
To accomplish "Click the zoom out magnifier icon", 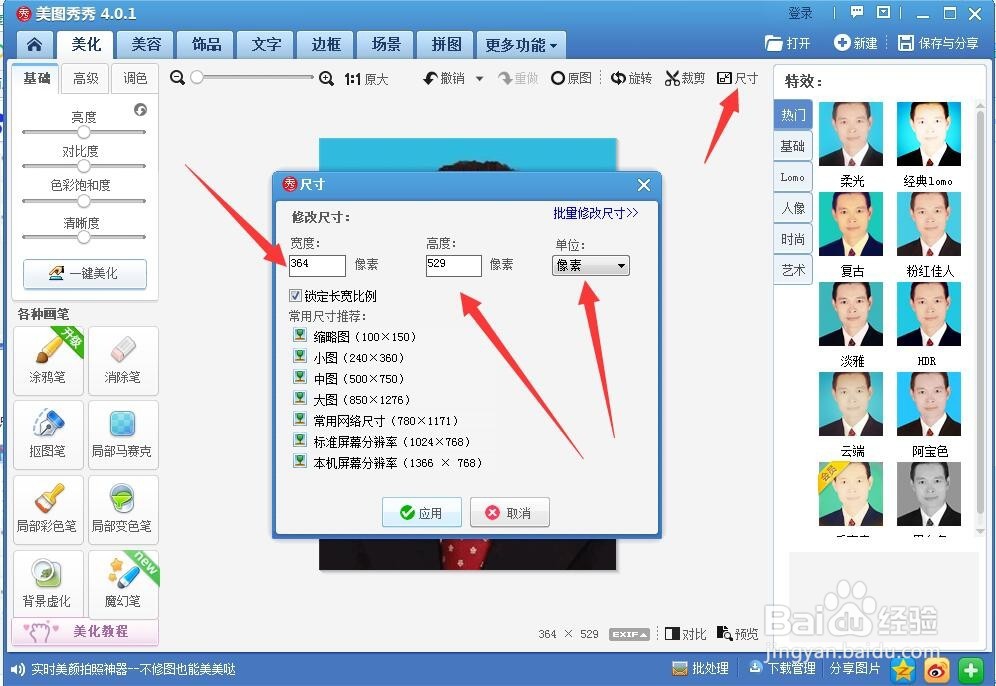I will tap(177, 77).
